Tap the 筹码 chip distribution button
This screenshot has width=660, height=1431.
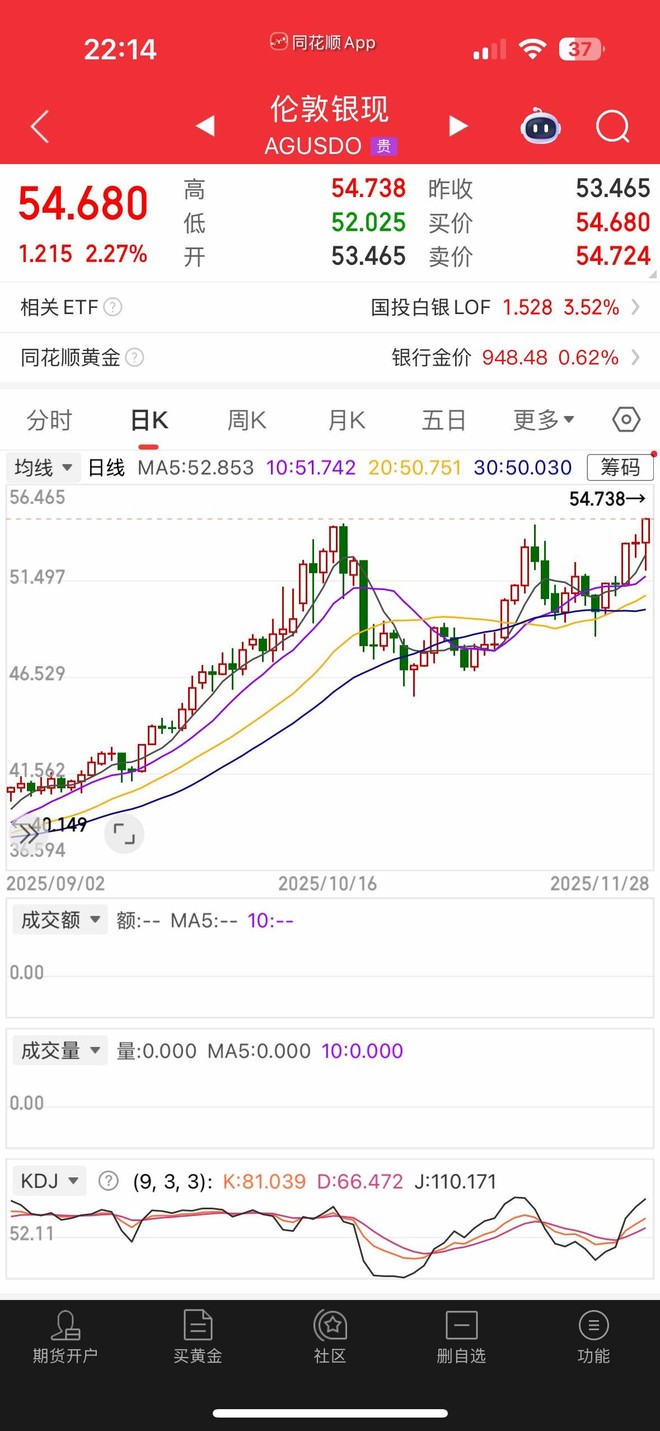tap(619, 467)
